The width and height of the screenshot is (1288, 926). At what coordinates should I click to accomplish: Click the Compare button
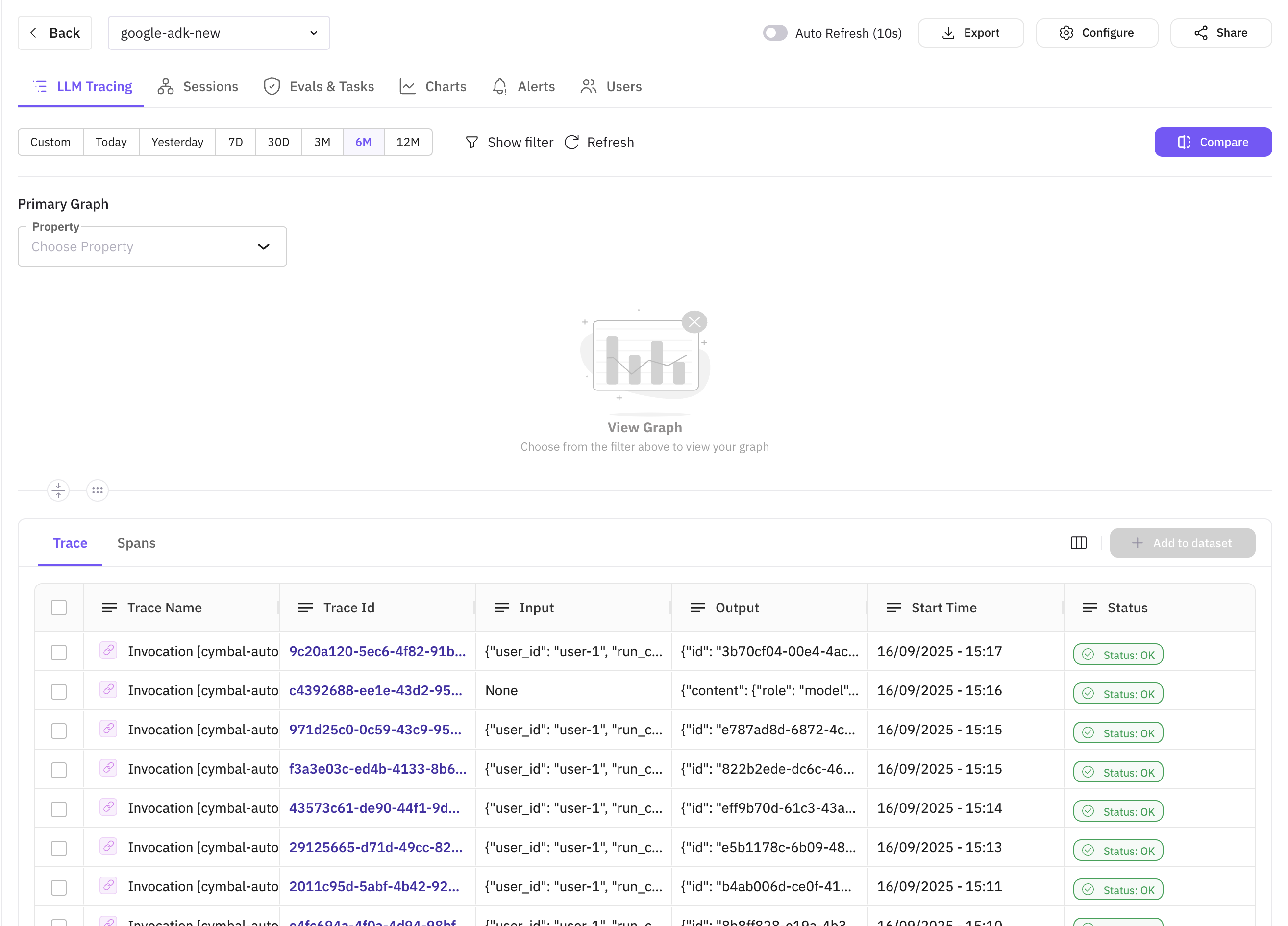pos(1213,142)
